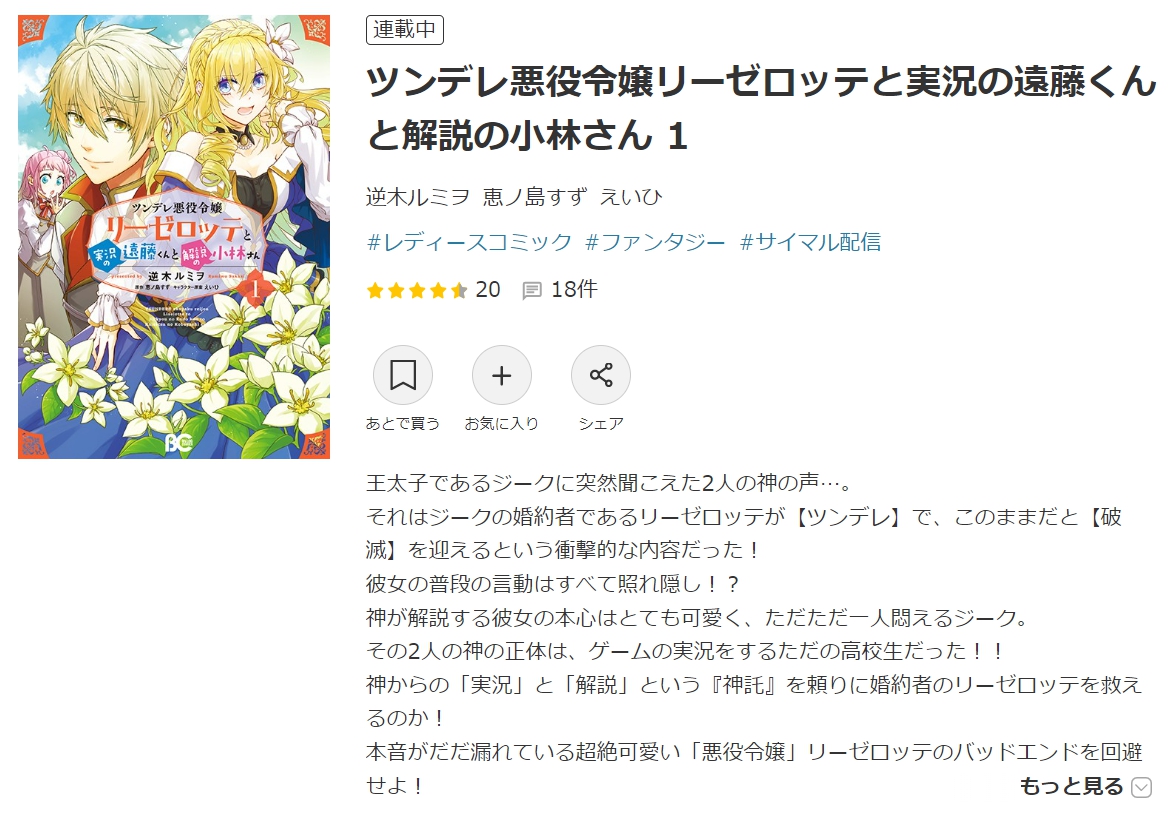Open the #レディースコミック tag
Screen dimensions: 1170x819
click(x=469, y=242)
